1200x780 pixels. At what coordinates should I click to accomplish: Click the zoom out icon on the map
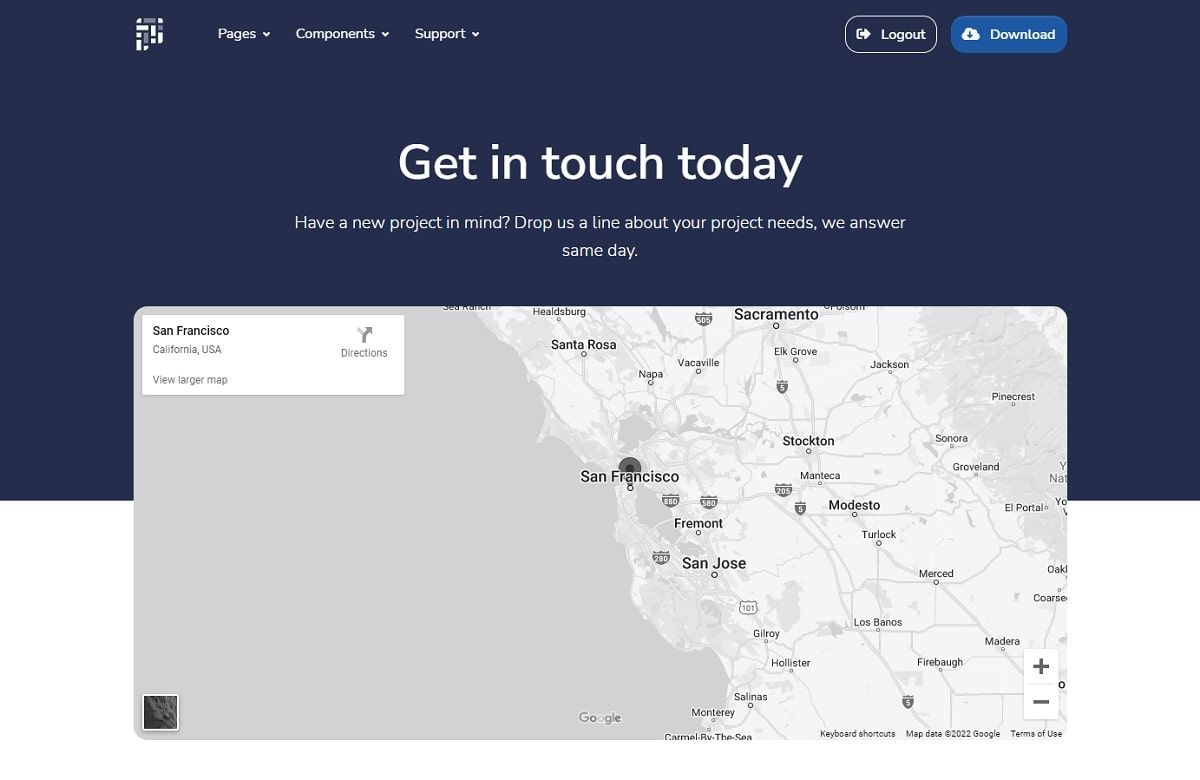pyautogui.click(x=1041, y=702)
